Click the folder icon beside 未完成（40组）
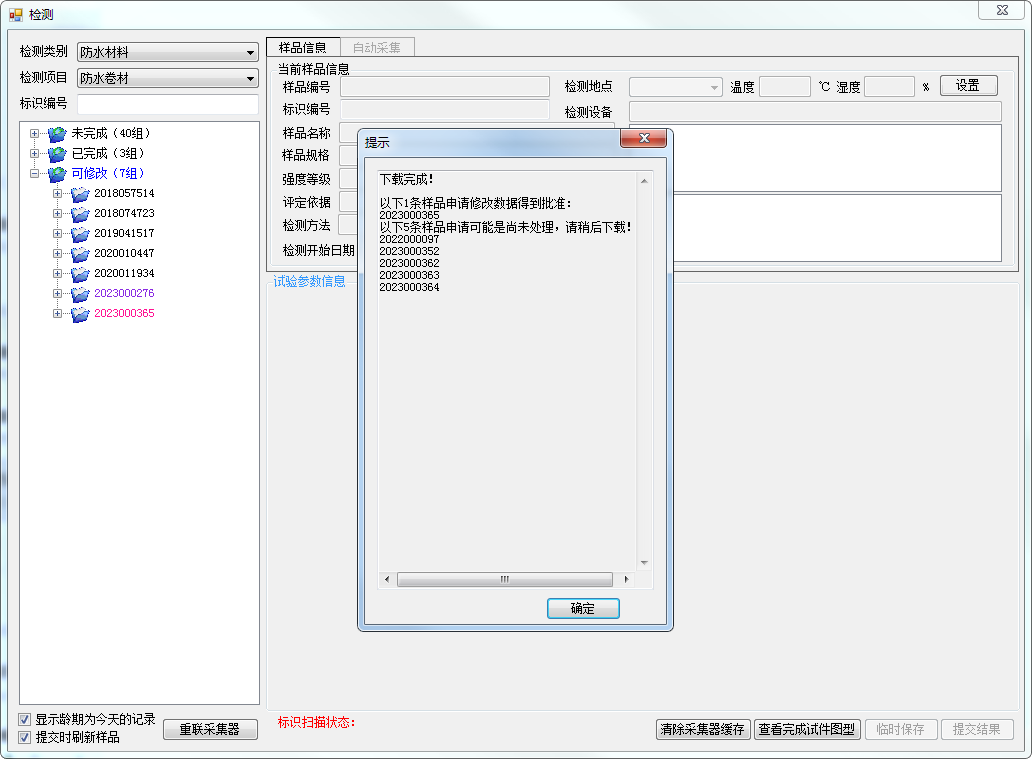Screen dimensions: 1032x759 click(57, 134)
